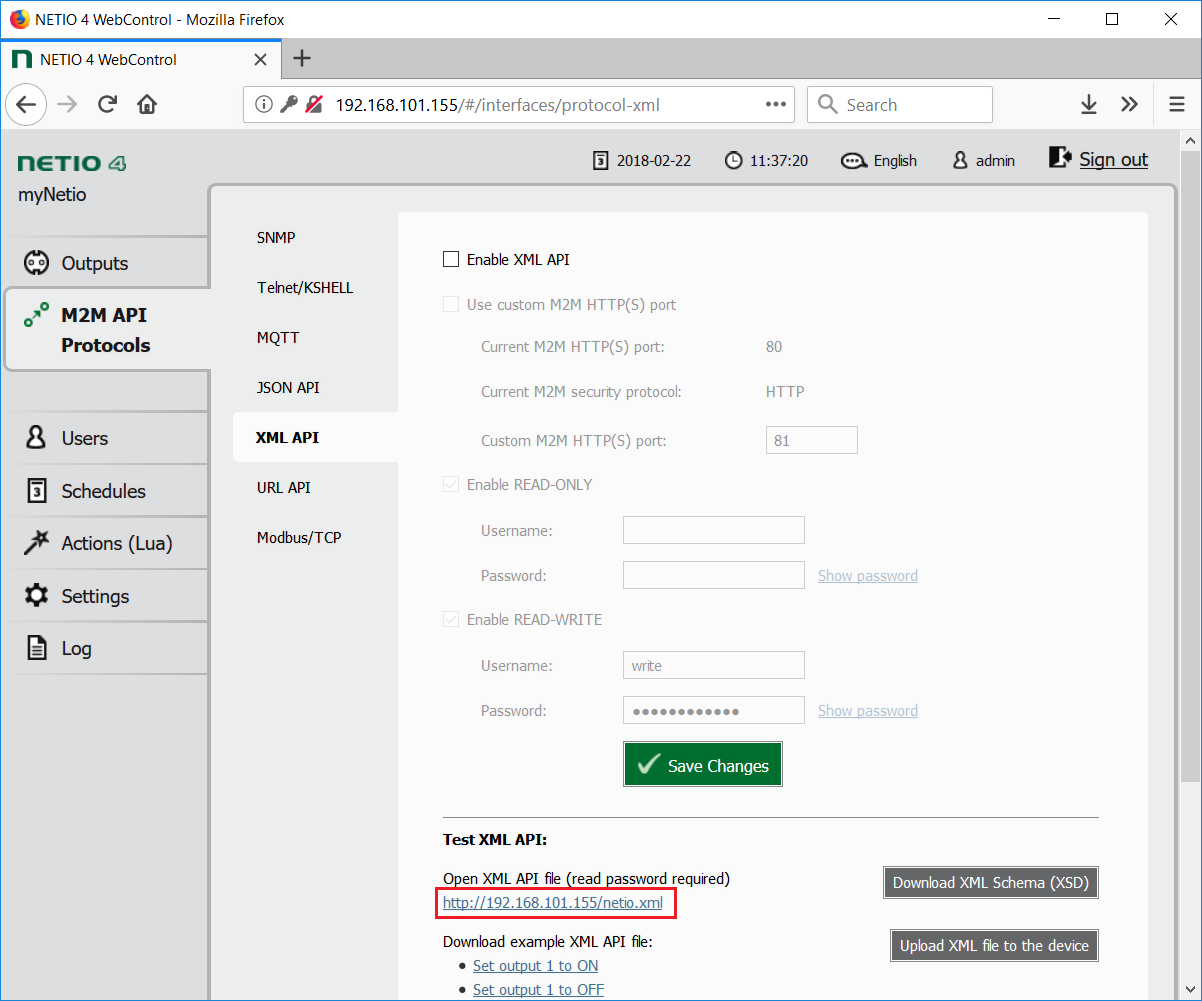The height and width of the screenshot is (1001, 1202).
Task: Click the Firefox Search box
Action: 900,104
